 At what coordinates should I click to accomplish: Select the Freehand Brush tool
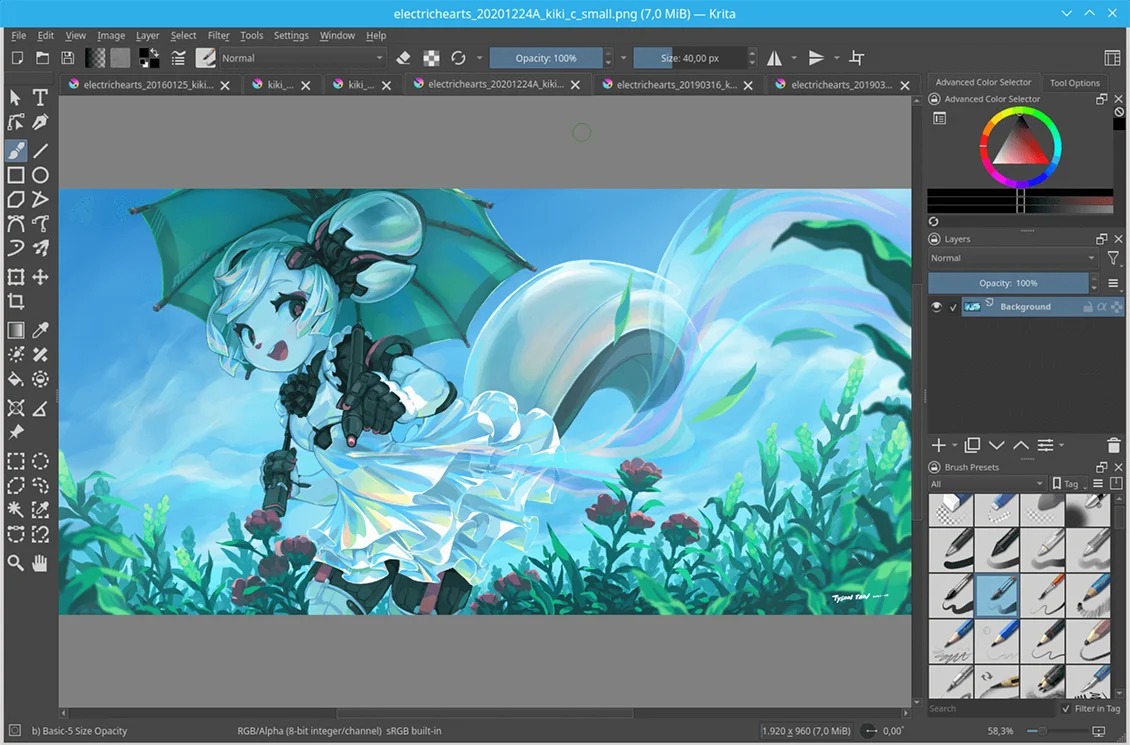[16, 150]
